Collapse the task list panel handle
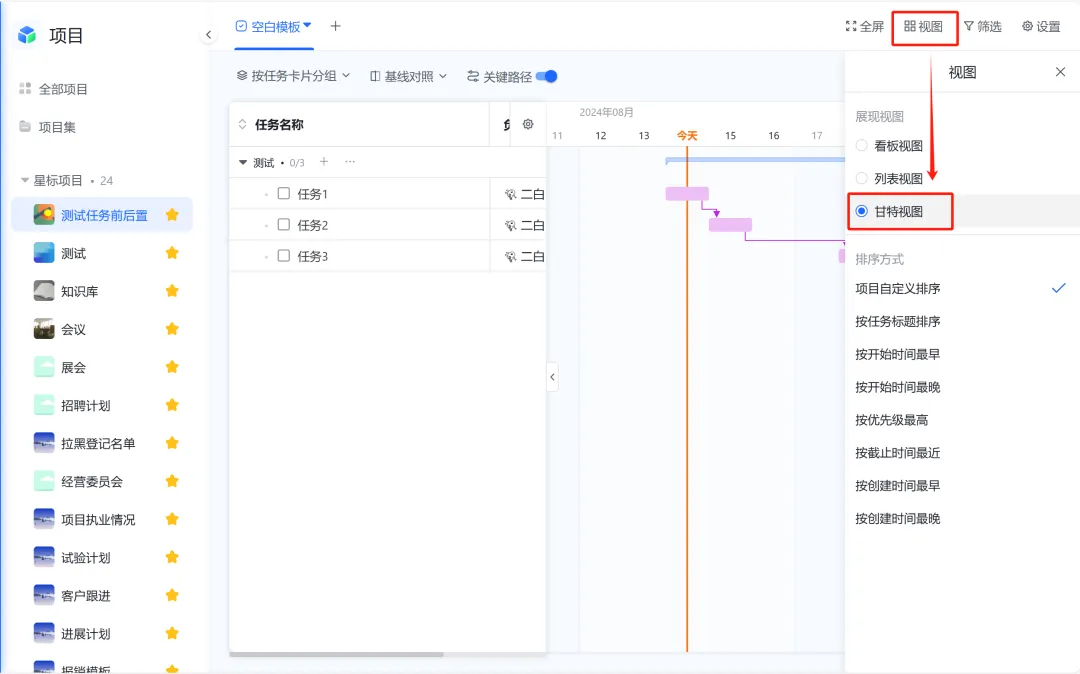1080x674 pixels. click(552, 377)
